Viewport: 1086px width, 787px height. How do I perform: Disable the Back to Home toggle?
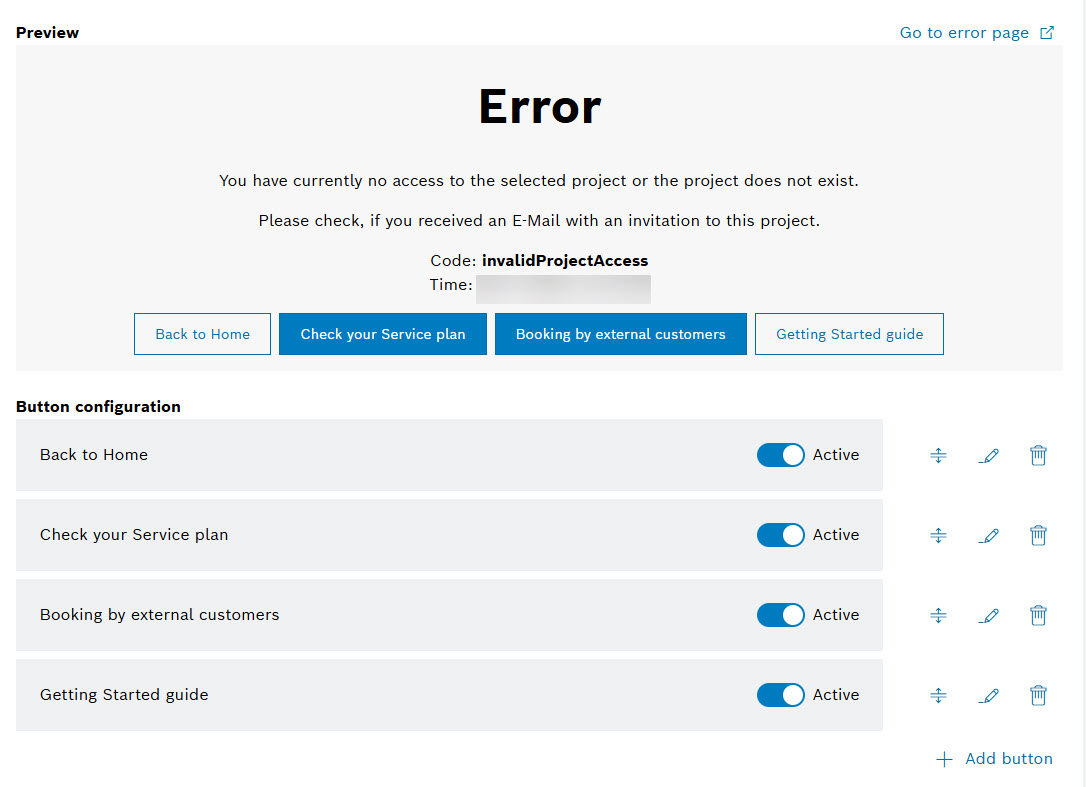click(780, 455)
